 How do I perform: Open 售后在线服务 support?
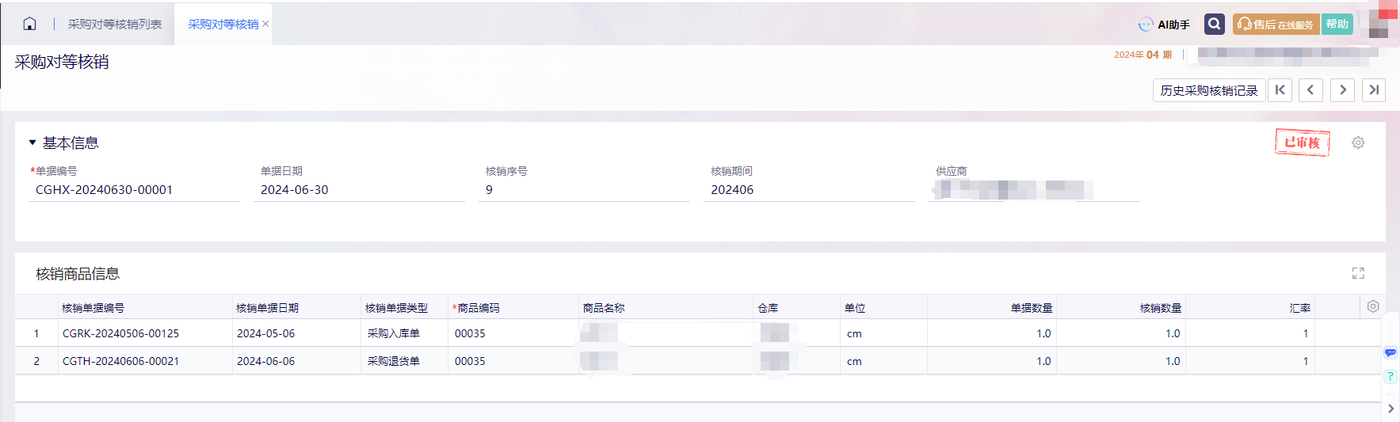pyautogui.click(x=1275, y=24)
